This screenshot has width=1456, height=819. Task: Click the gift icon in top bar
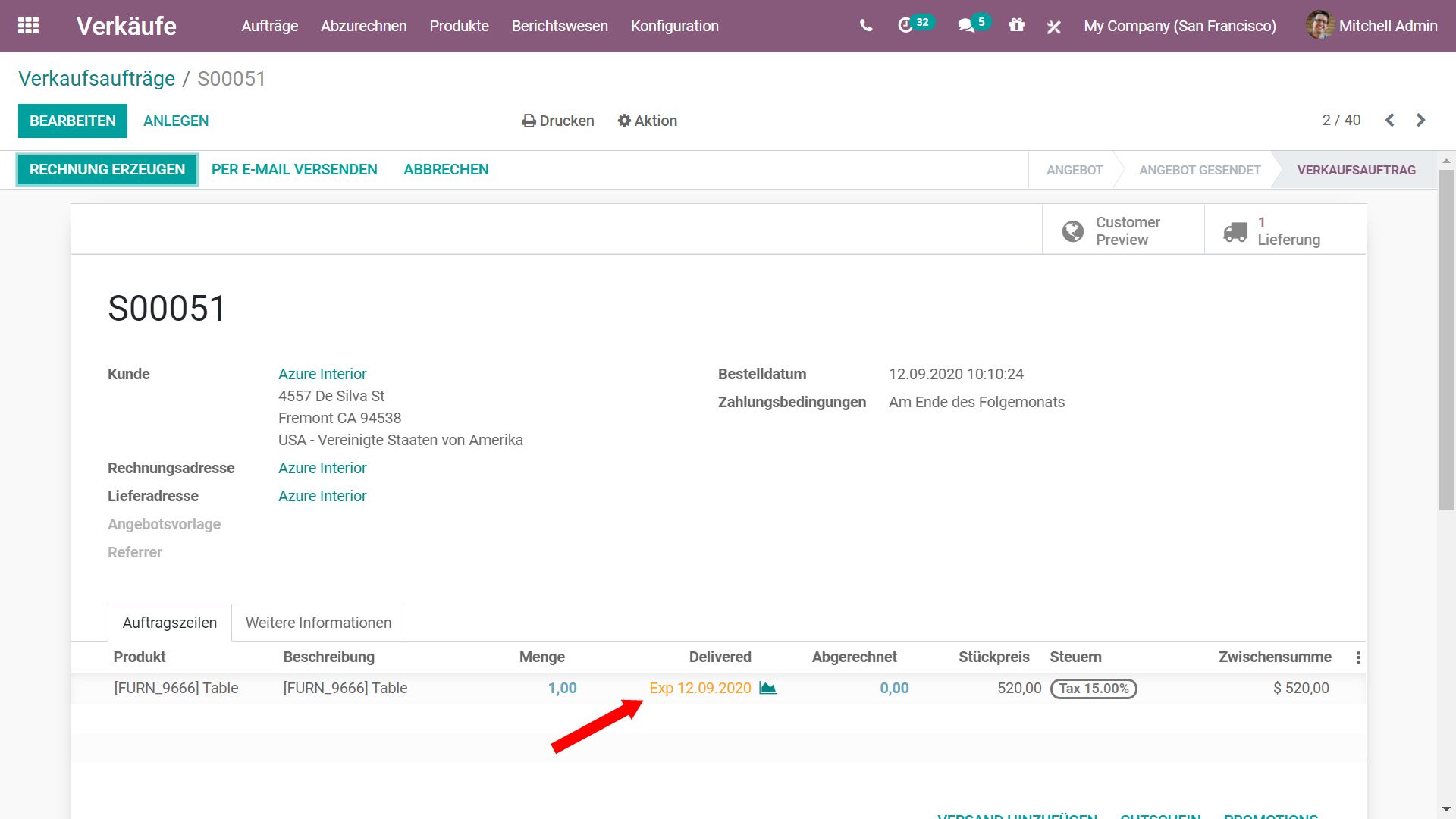pos(1016,26)
